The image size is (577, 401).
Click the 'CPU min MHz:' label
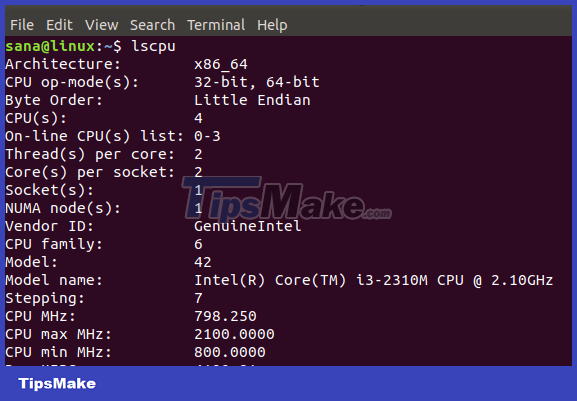click(58, 352)
